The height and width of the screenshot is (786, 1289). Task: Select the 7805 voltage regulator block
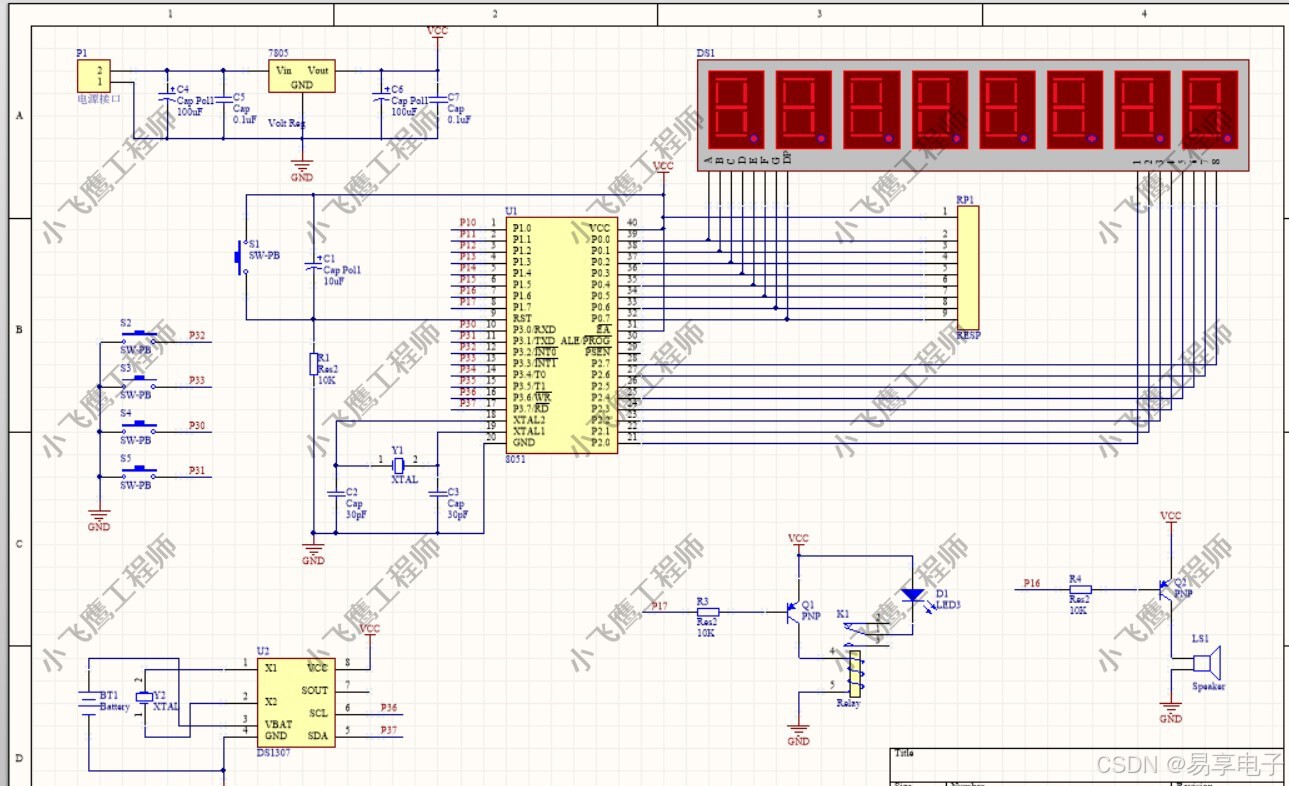pos(301,76)
